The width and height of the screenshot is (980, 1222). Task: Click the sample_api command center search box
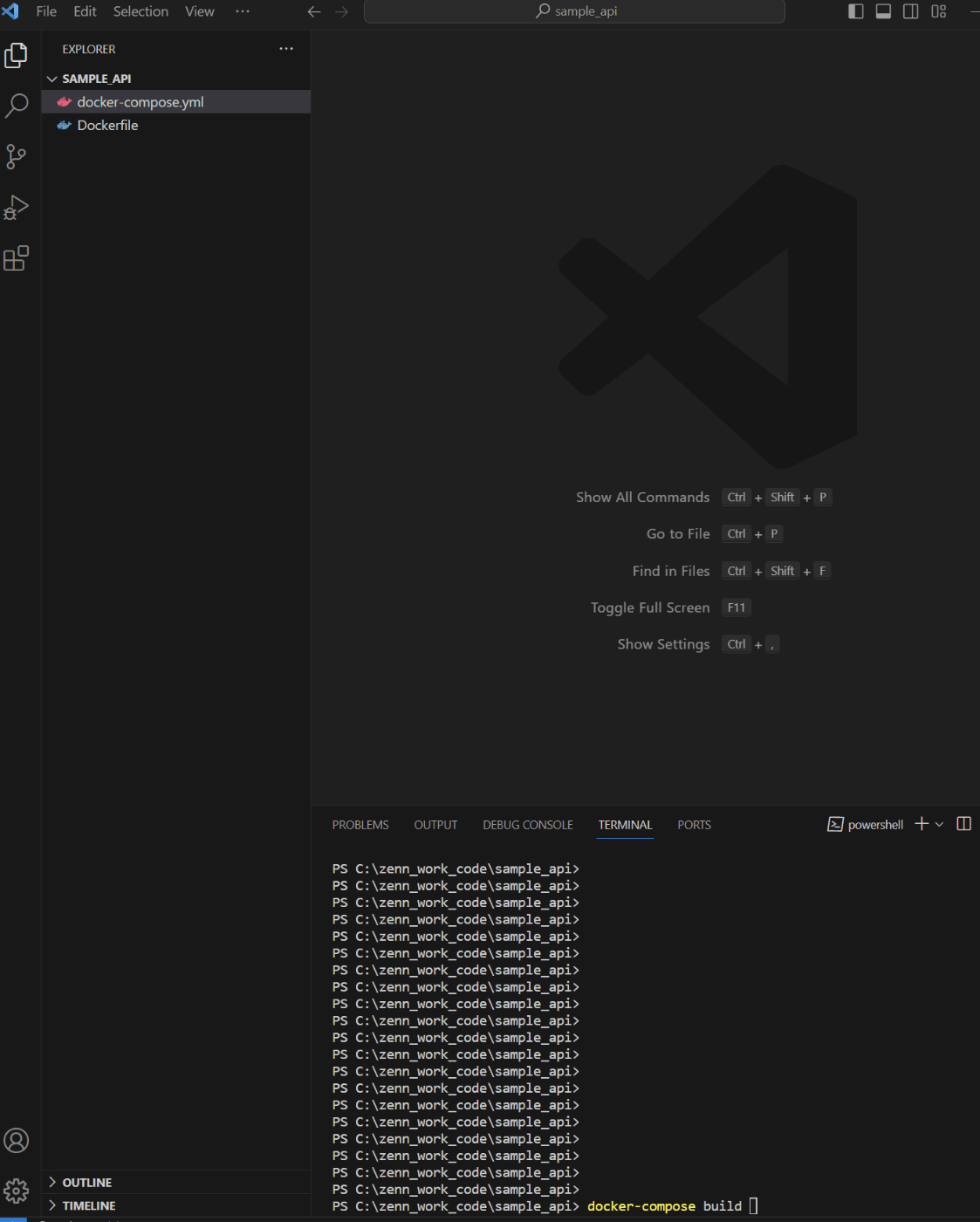pyautogui.click(x=574, y=11)
